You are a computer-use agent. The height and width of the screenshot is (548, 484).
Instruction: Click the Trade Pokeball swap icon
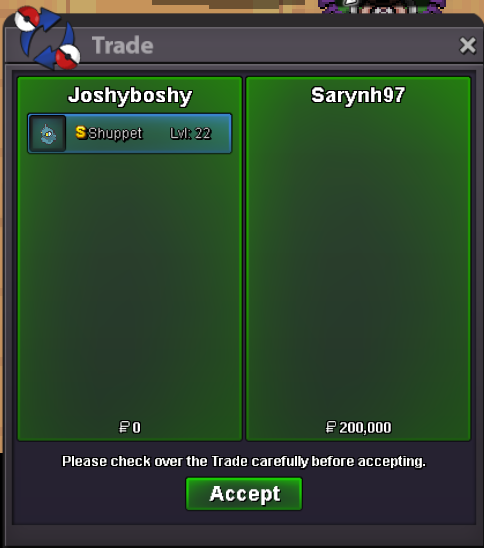[x=47, y=37]
